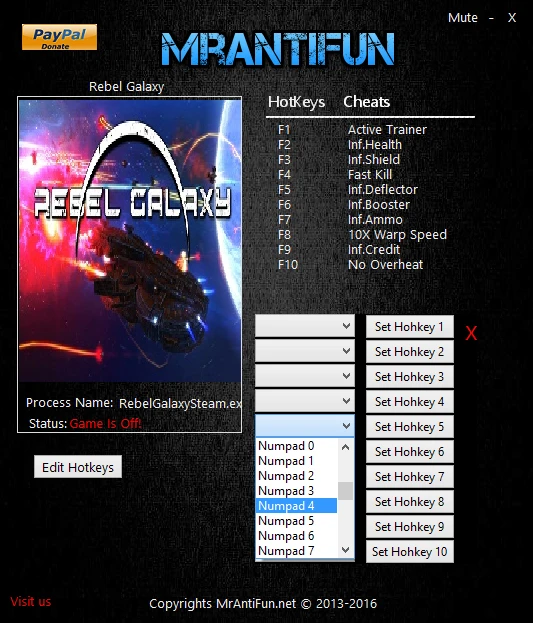Click the Inf.Shield cheat label
Image resolution: width=533 pixels, height=623 pixels.
click(374, 160)
